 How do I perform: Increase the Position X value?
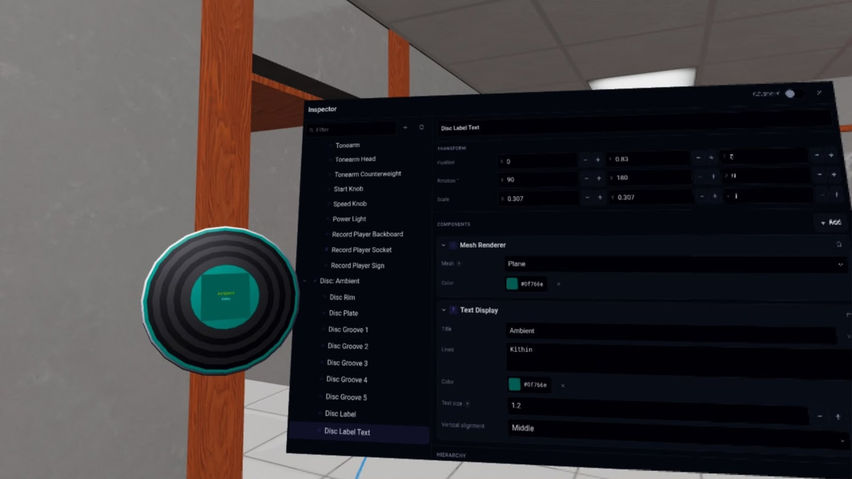tap(598, 160)
